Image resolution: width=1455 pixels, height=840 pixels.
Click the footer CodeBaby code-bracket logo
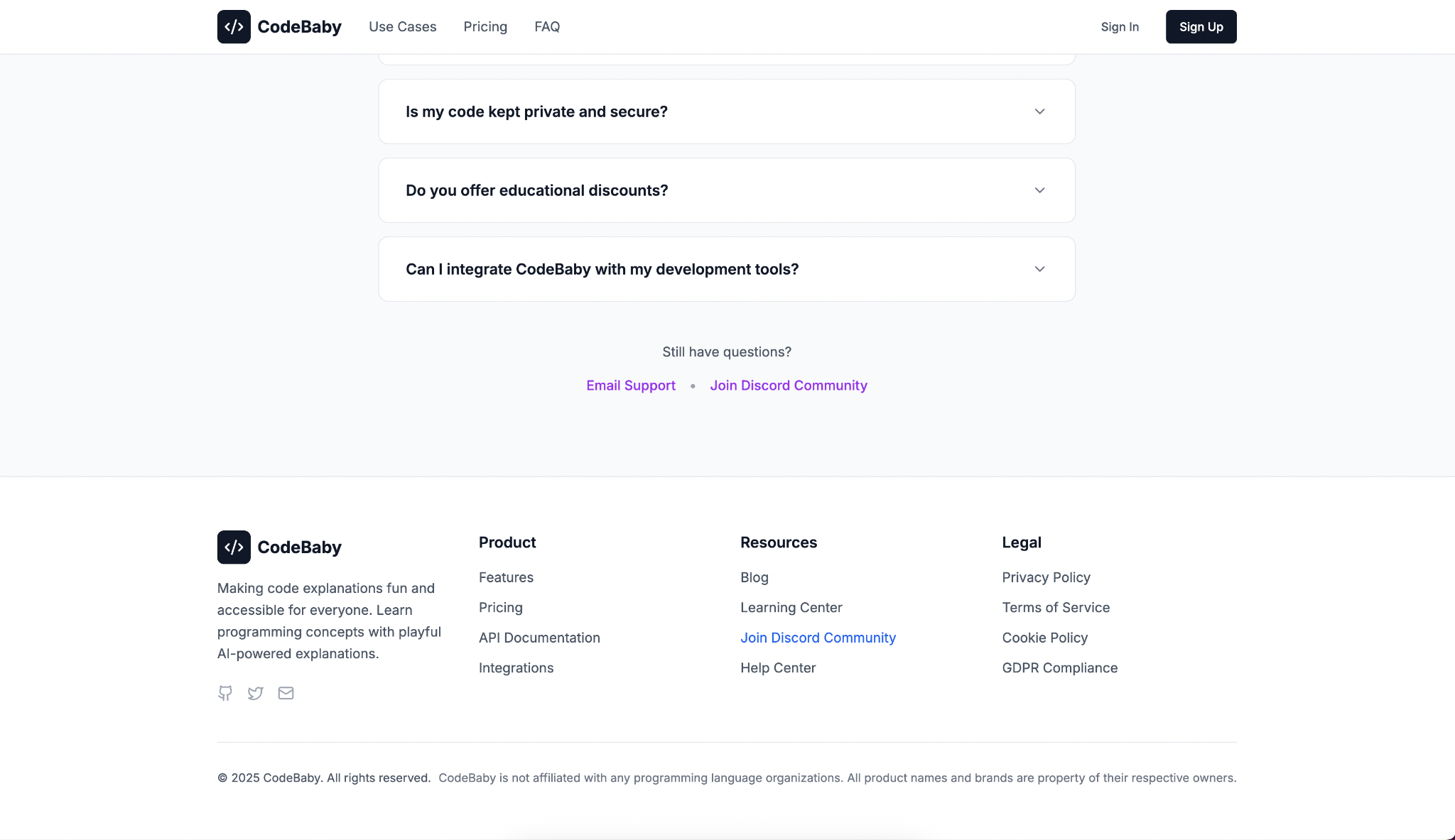[x=234, y=547]
